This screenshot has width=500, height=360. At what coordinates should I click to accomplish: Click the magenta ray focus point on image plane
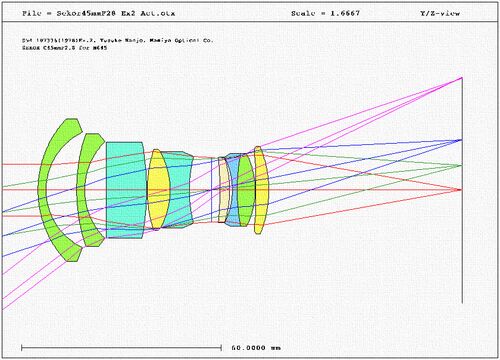[x=462, y=78]
